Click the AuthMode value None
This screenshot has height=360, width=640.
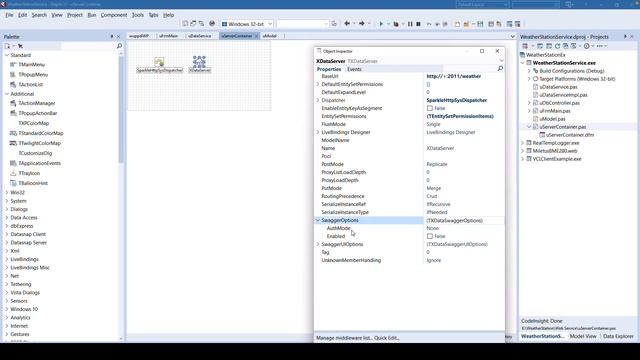[433, 228]
